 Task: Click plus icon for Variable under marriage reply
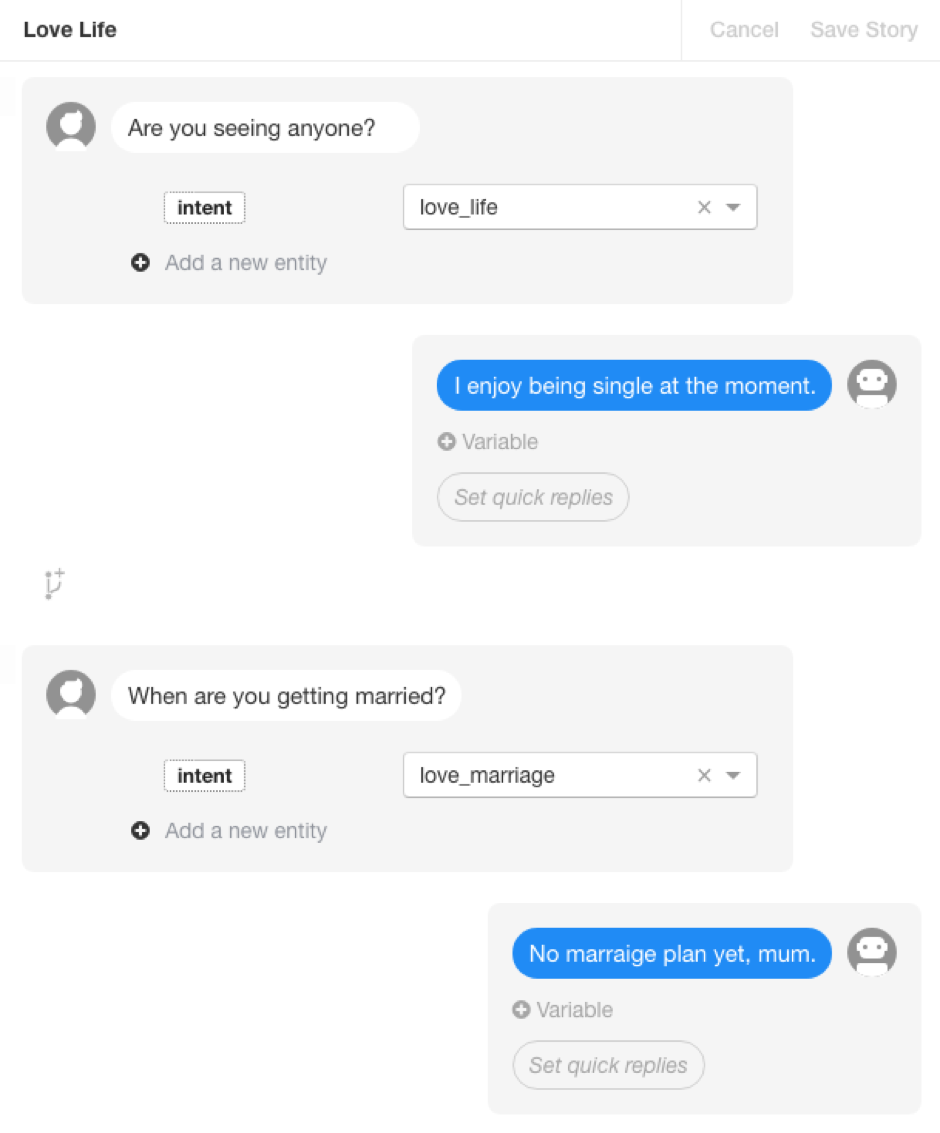point(521,1009)
